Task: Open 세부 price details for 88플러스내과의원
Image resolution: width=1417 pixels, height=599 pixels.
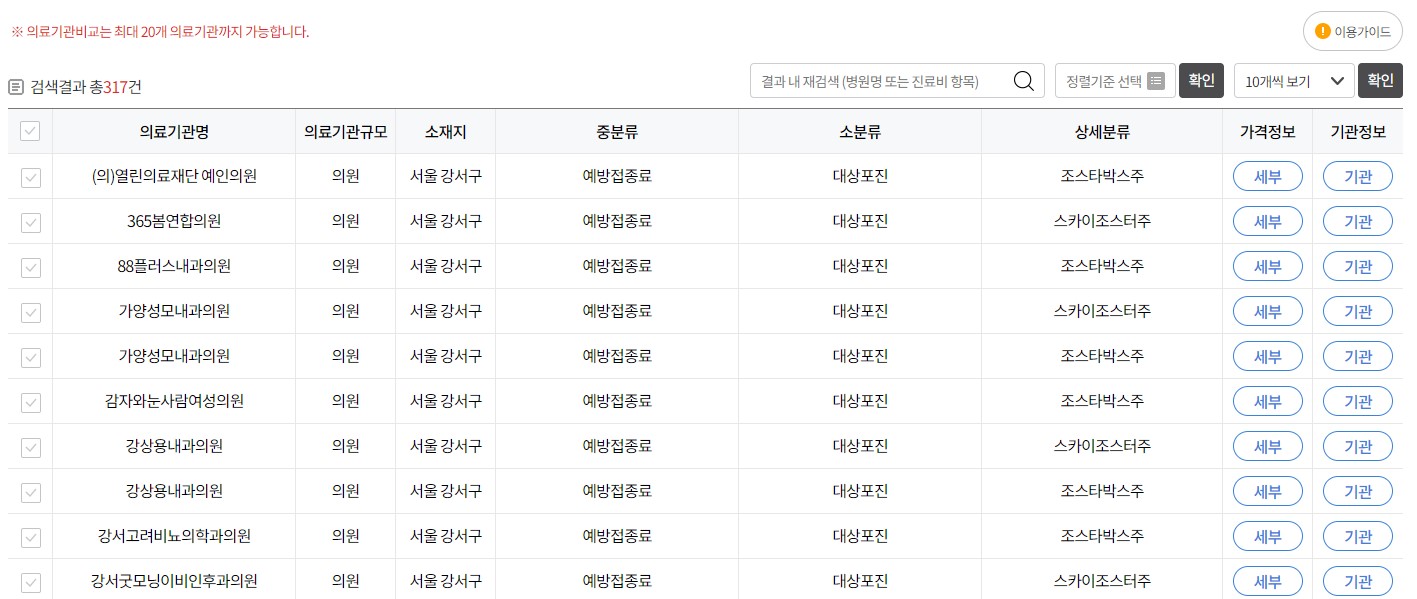Action: pyautogui.click(x=1267, y=267)
